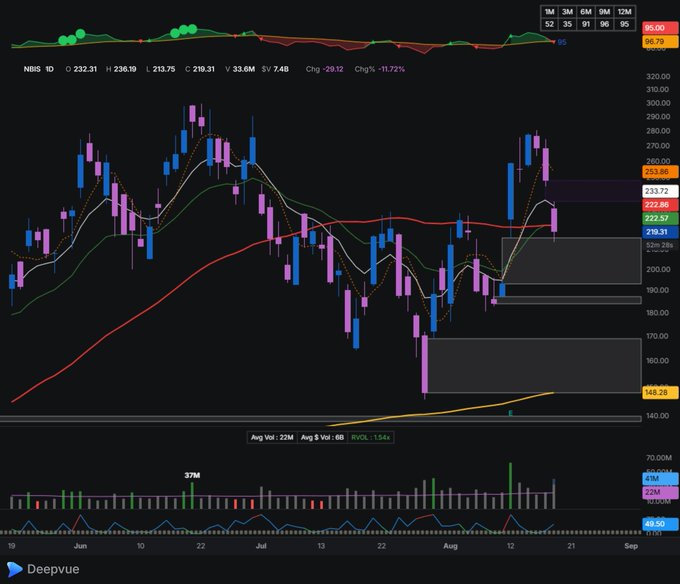Click the Sep date axis label

[x=631, y=545]
